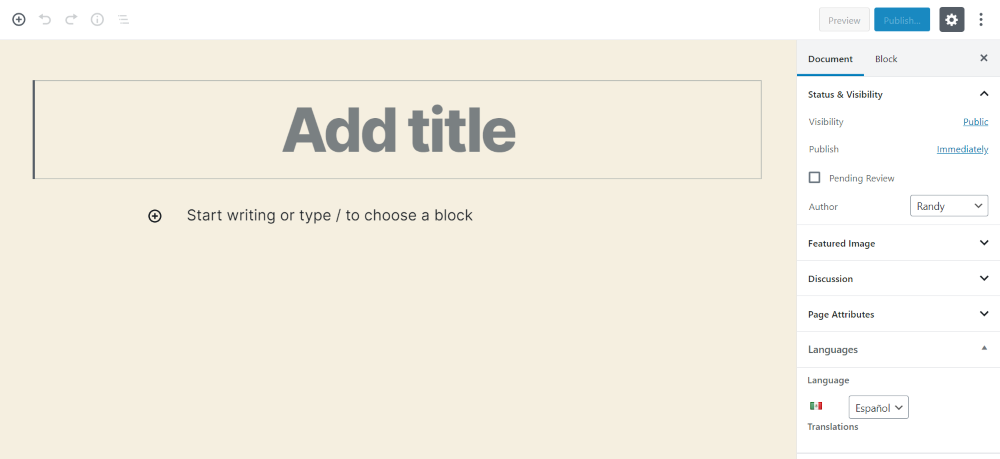Click the Publish button
The image size is (1000, 459).
coord(901,19)
